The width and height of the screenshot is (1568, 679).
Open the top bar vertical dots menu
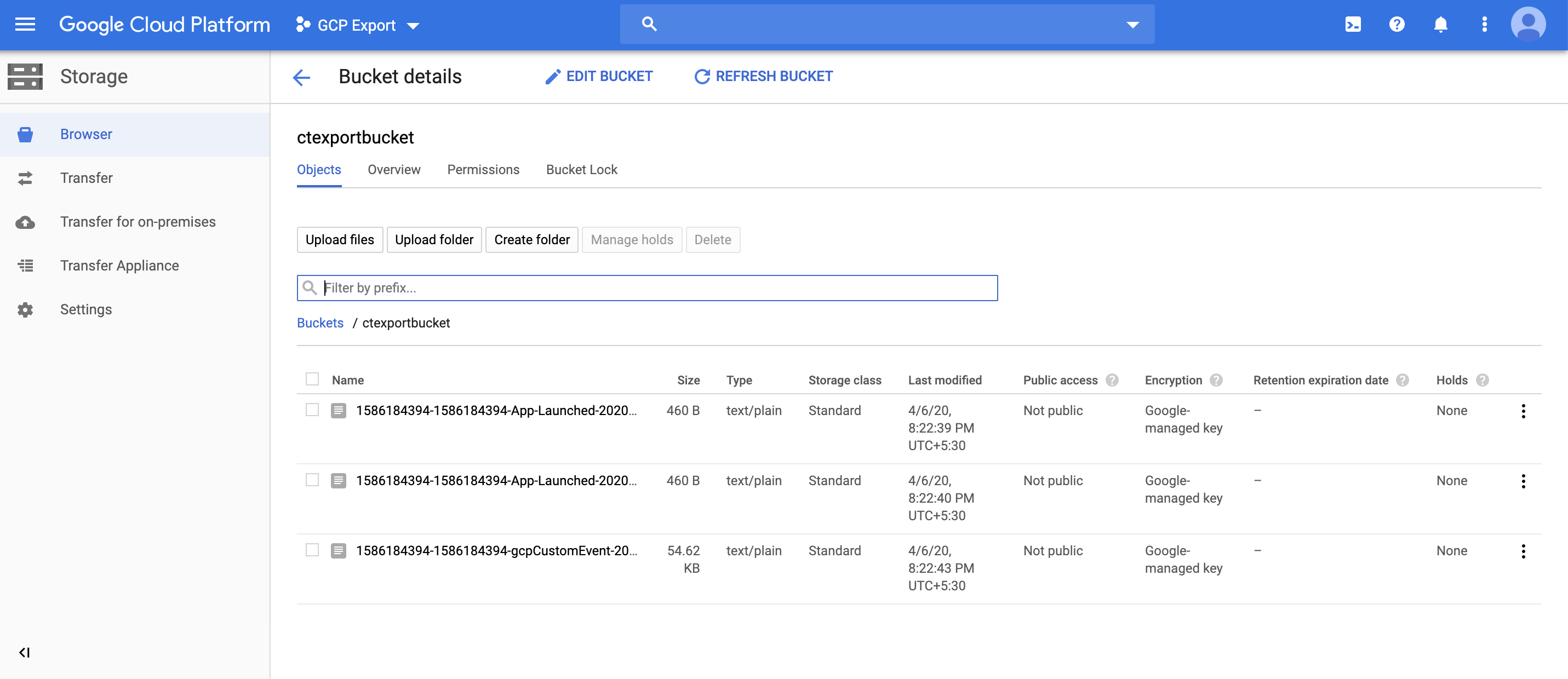[1484, 24]
